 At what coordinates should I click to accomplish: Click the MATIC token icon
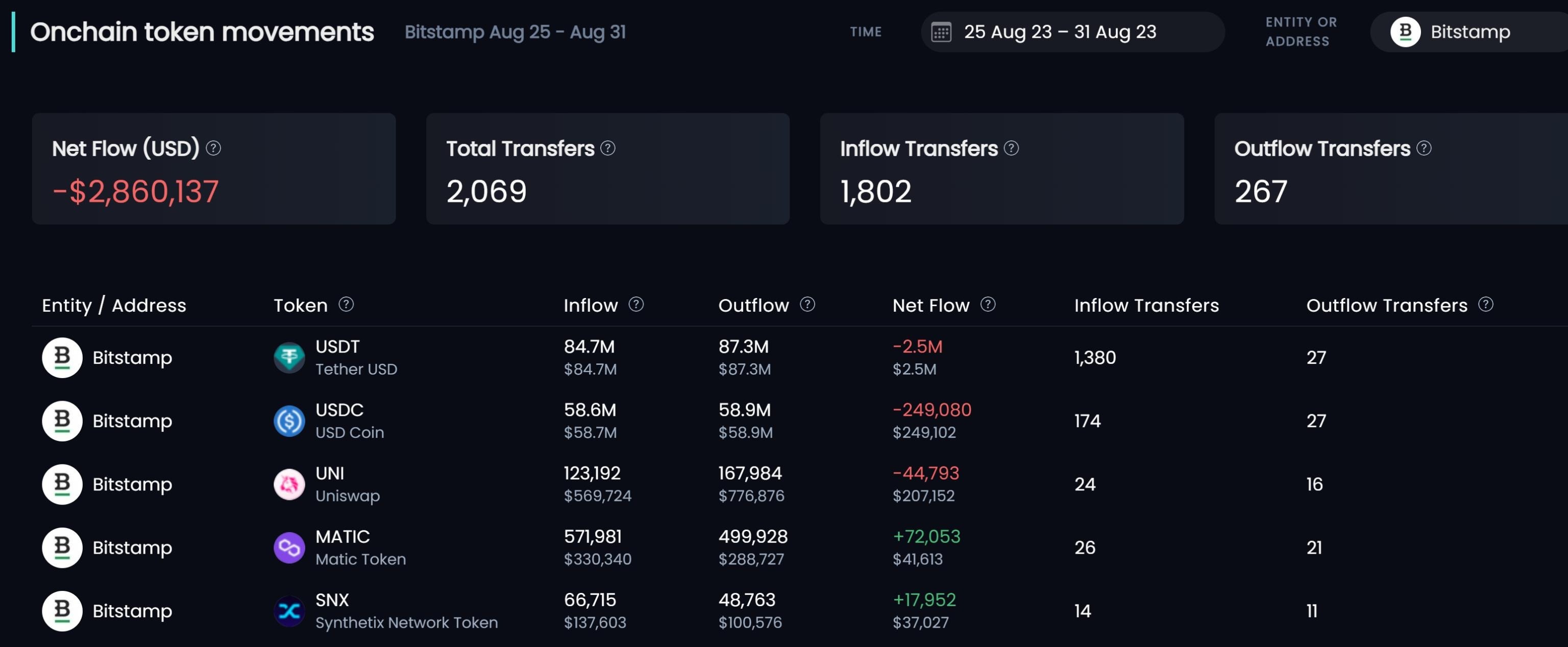[x=289, y=548]
